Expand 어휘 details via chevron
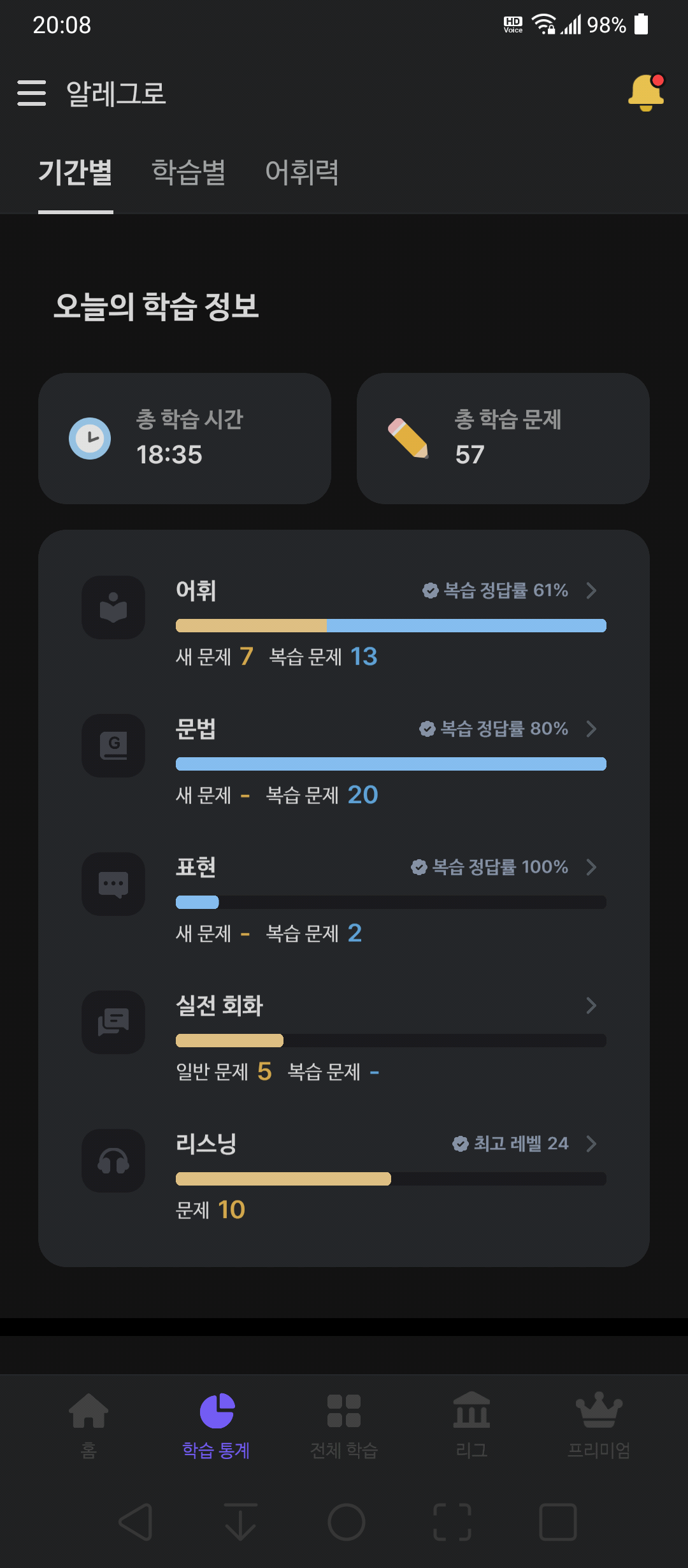 pos(591,590)
